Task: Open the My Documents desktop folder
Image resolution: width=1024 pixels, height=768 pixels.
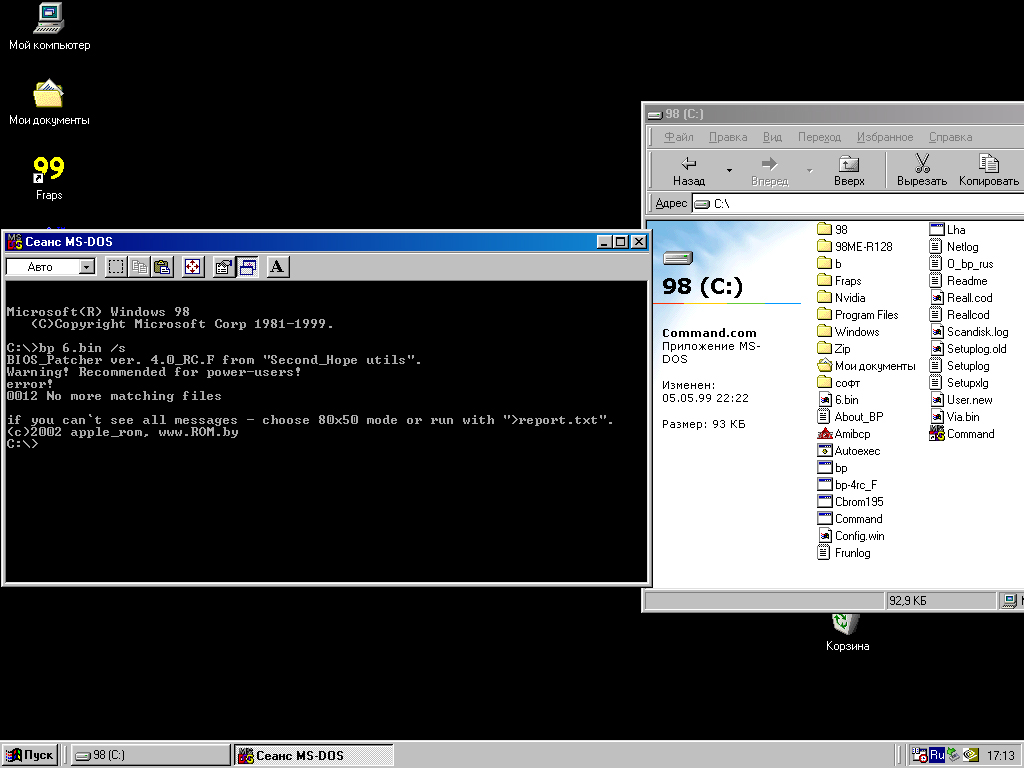Action: [x=49, y=102]
